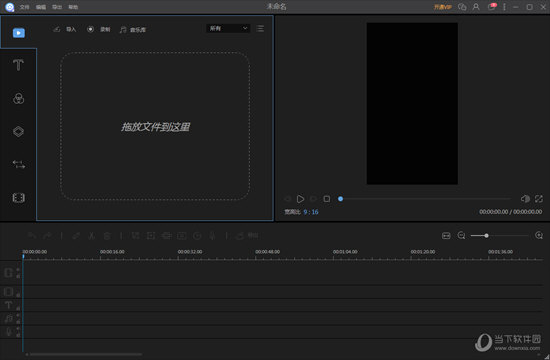Open the 编辑 menu

pos(41,7)
